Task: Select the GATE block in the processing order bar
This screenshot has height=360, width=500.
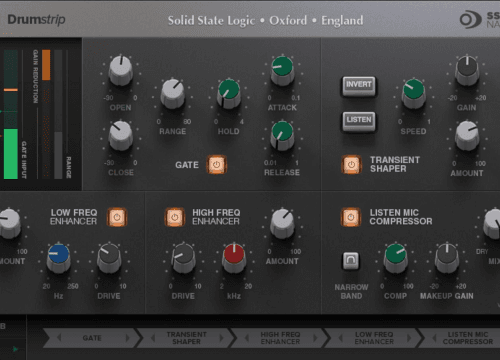Action: 92,338
